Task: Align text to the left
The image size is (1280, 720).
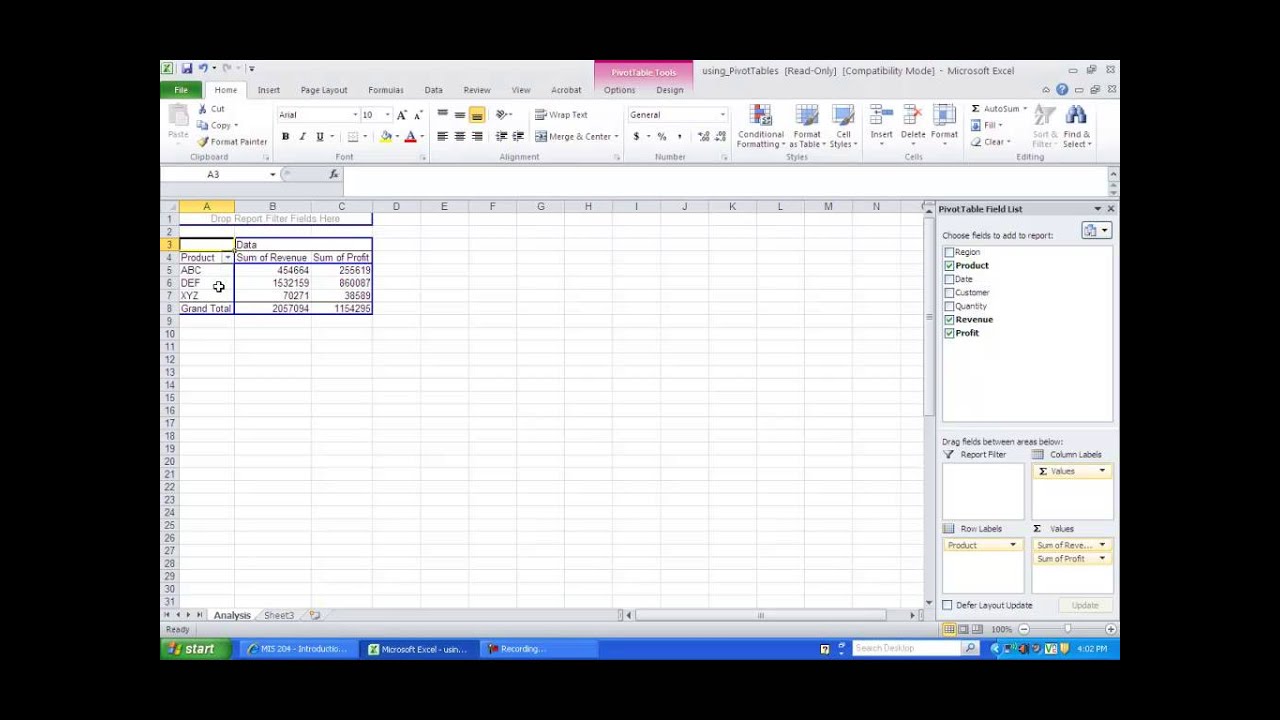Action: pos(442,136)
